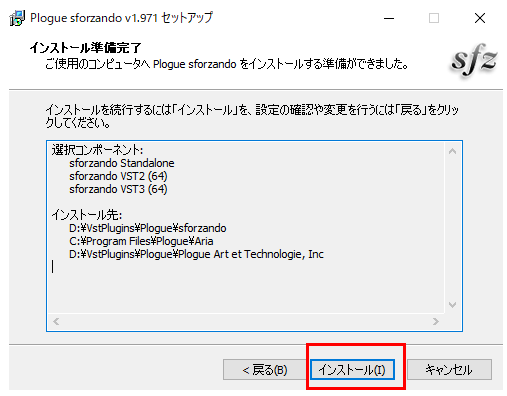Screen dimensions: 507x396
Task: Click the scroll left arrow of summary box
Action: coord(56,321)
